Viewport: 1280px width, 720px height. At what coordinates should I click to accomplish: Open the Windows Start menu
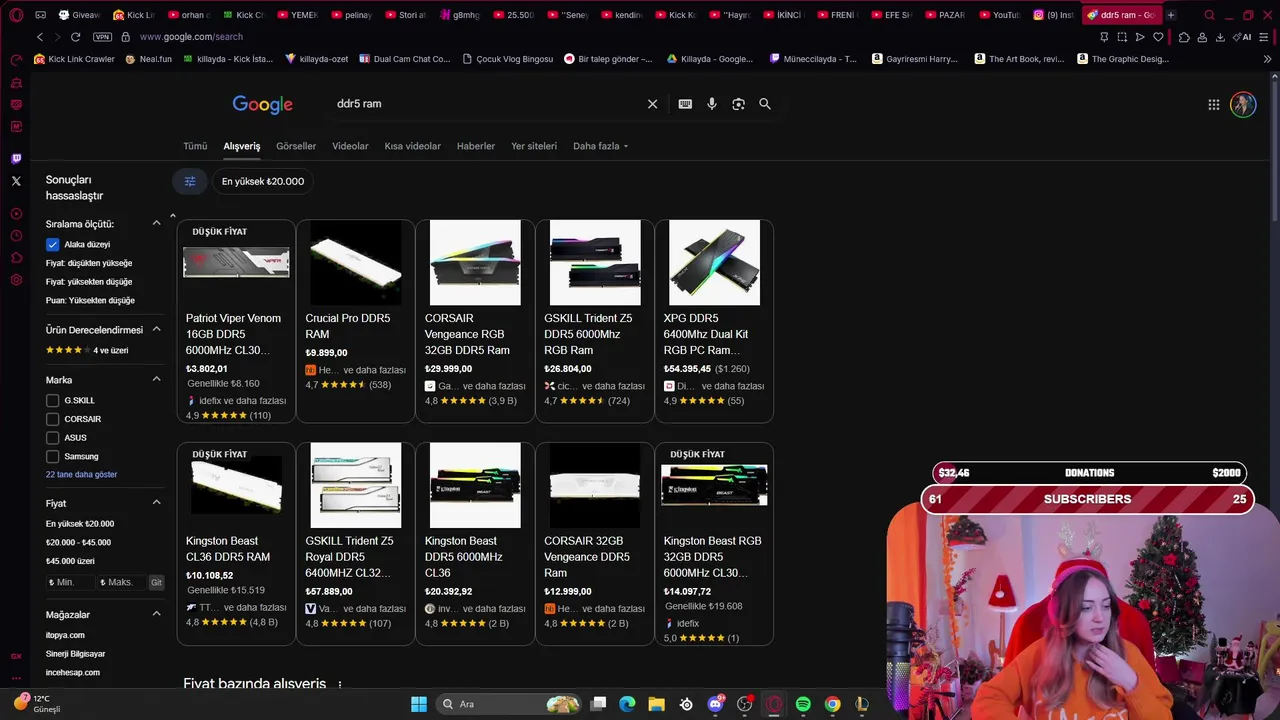(x=419, y=704)
